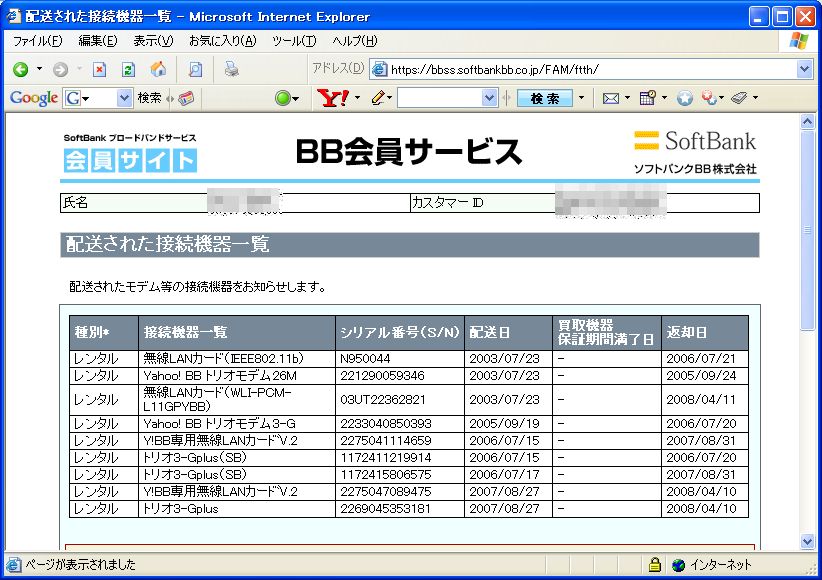Click the Back navigation arrow
Screen dimensions: 822x580
click(x=20, y=69)
